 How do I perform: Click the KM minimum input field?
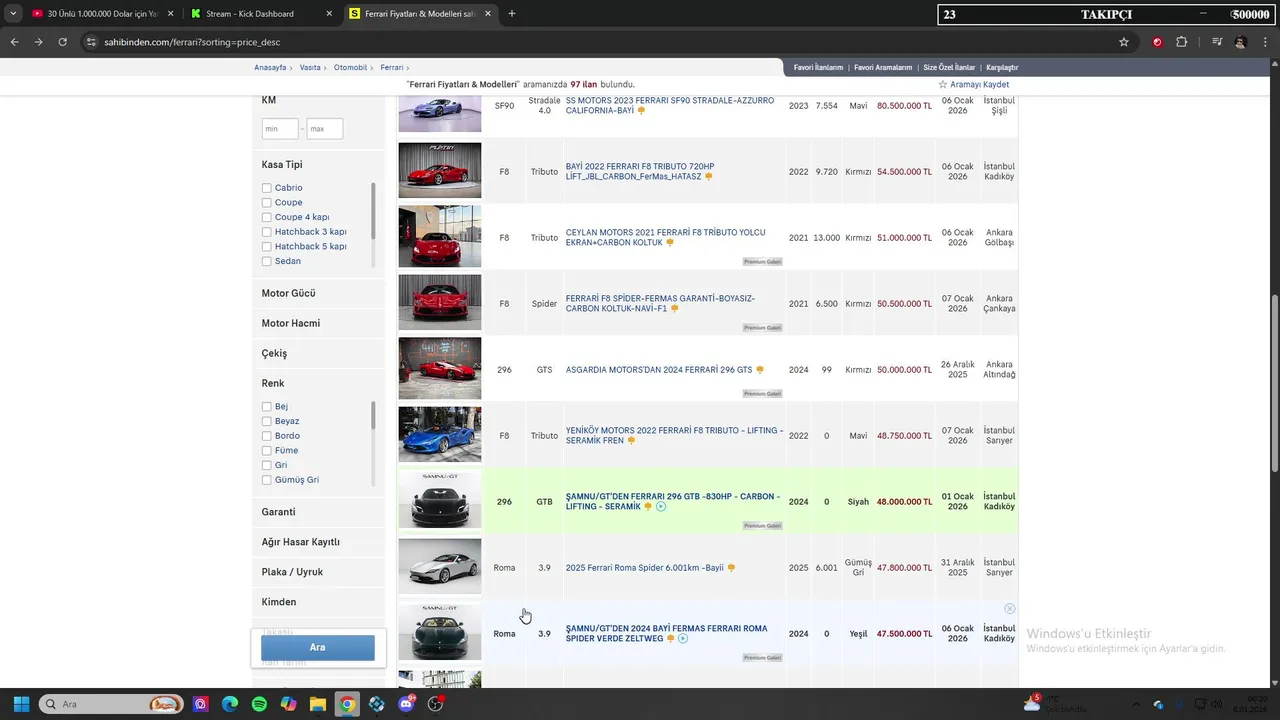coord(280,129)
